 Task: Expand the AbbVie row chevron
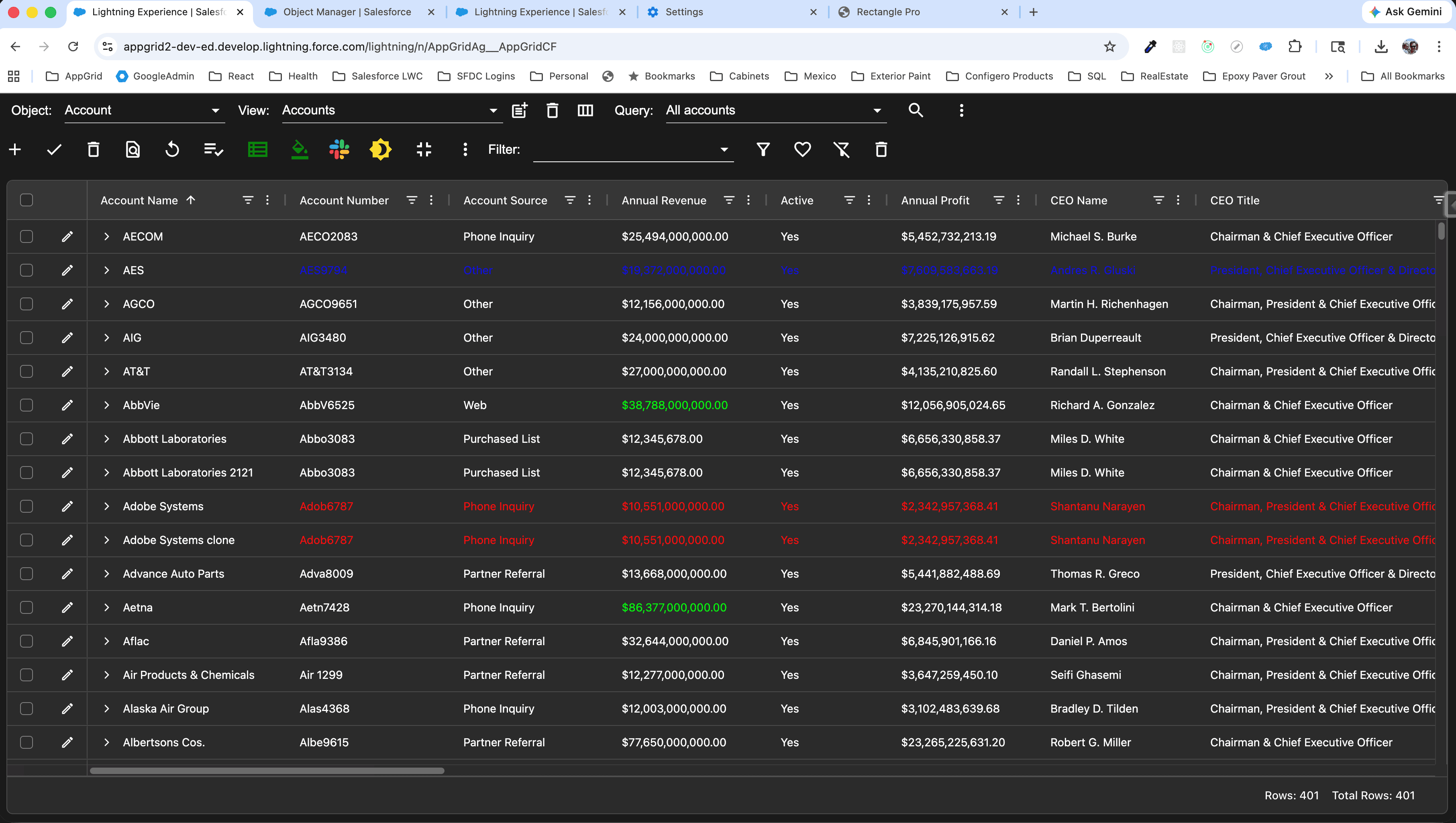[x=106, y=405]
